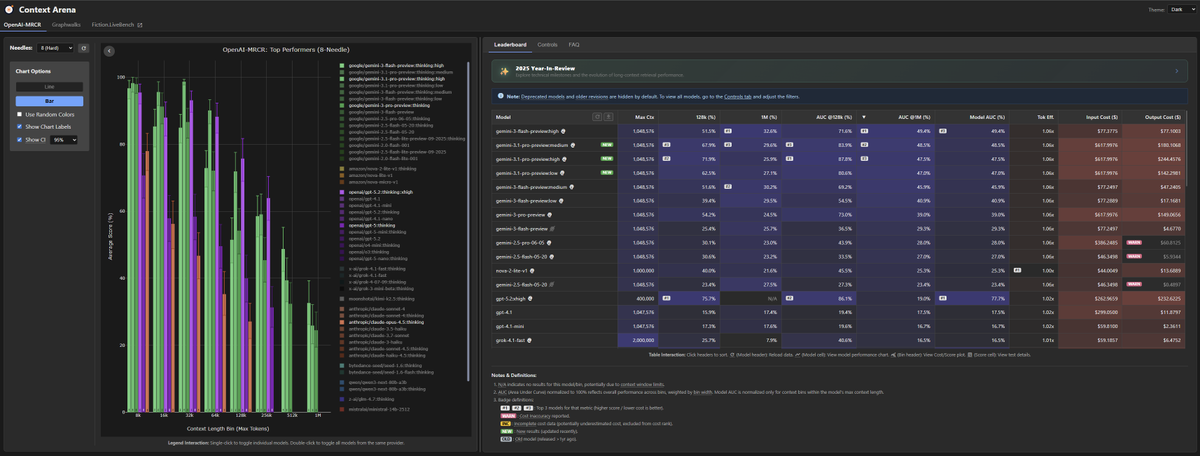Click the NEW badge on gemini-3.1-pro-preview:high
This screenshot has height=456, width=1200.
pyautogui.click(x=606, y=158)
